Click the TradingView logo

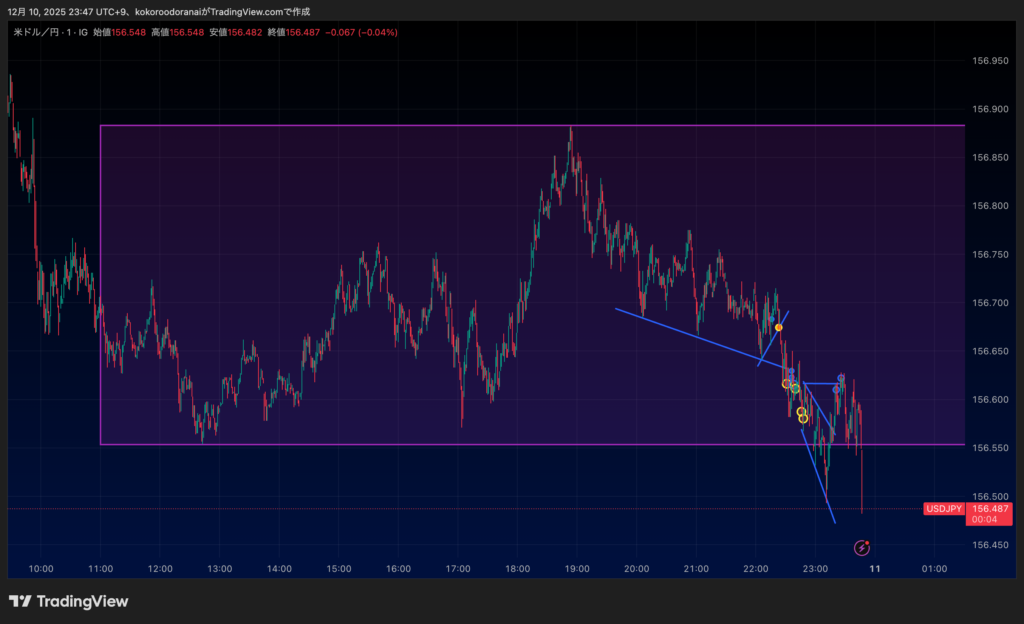69,601
